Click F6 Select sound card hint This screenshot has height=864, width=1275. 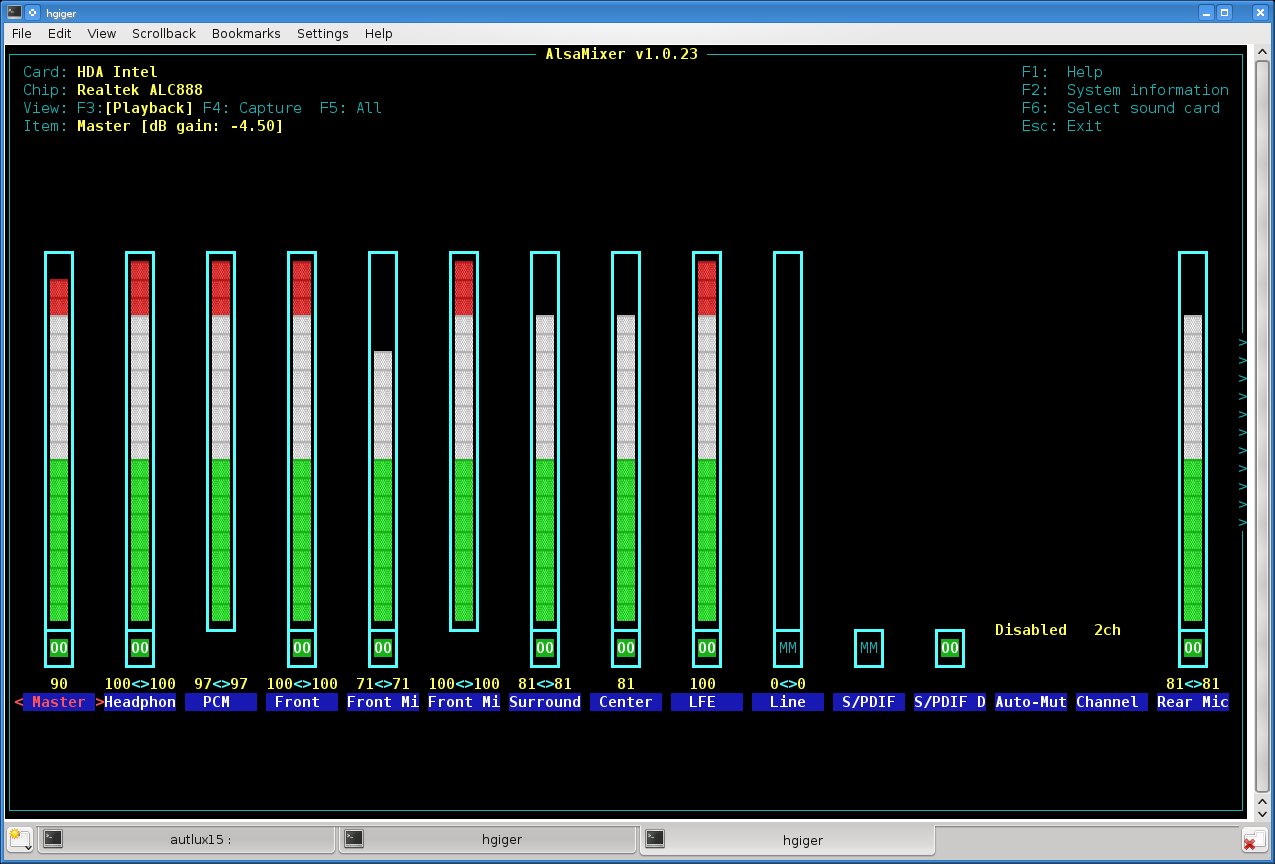point(1121,108)
